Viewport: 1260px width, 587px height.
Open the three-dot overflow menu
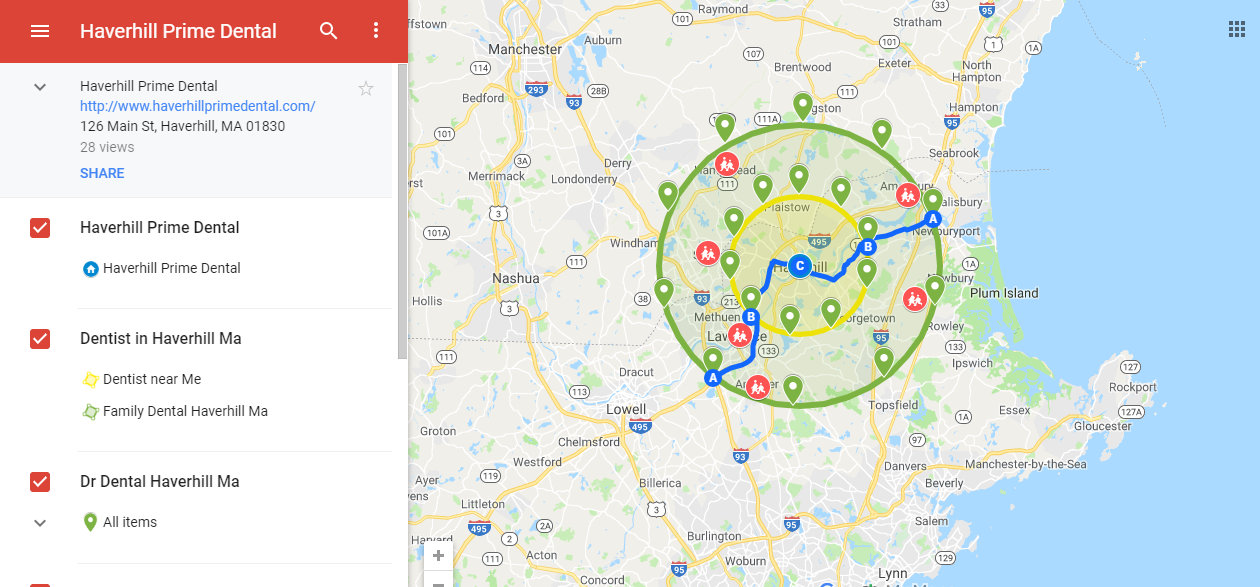coord(375,31)
